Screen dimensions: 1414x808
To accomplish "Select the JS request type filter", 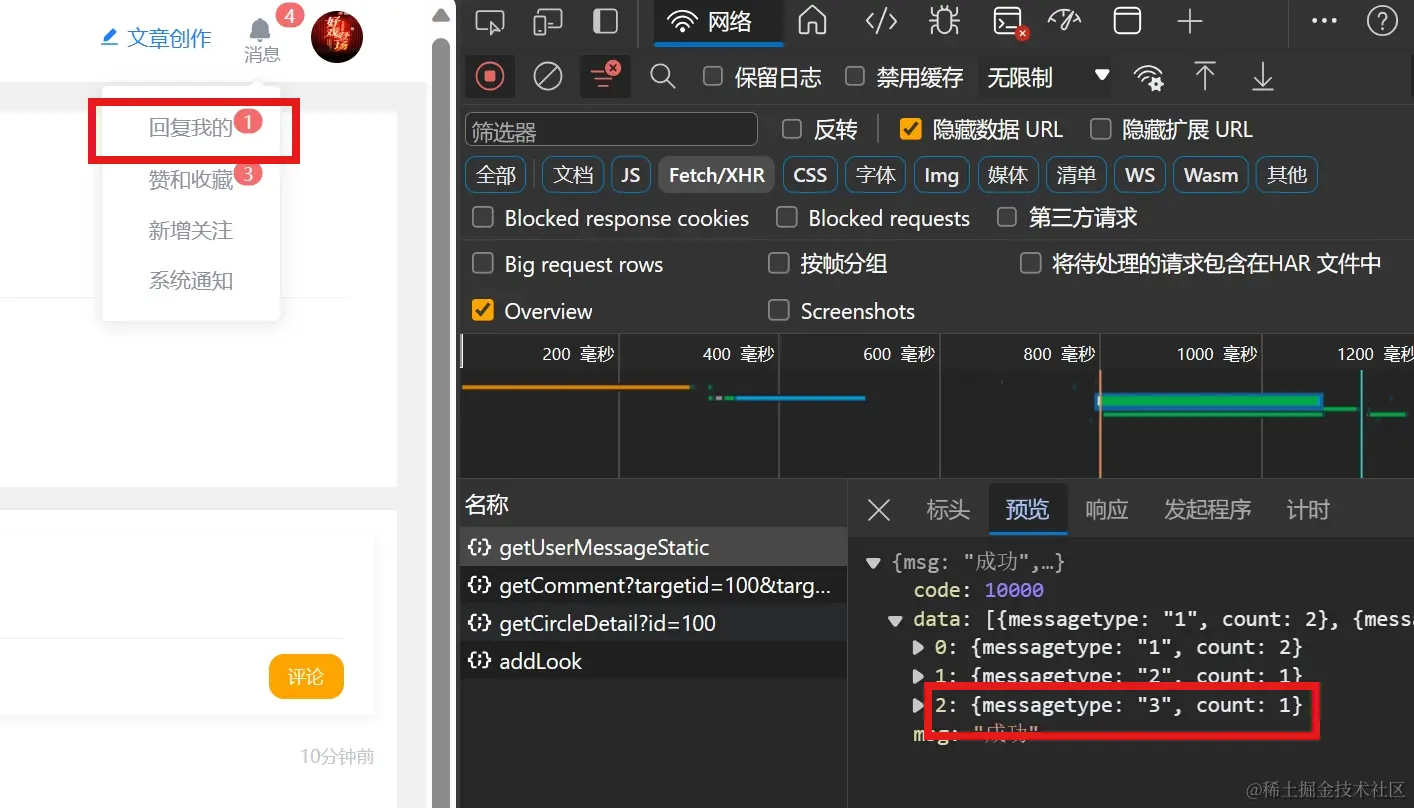I will coord(630,175).
